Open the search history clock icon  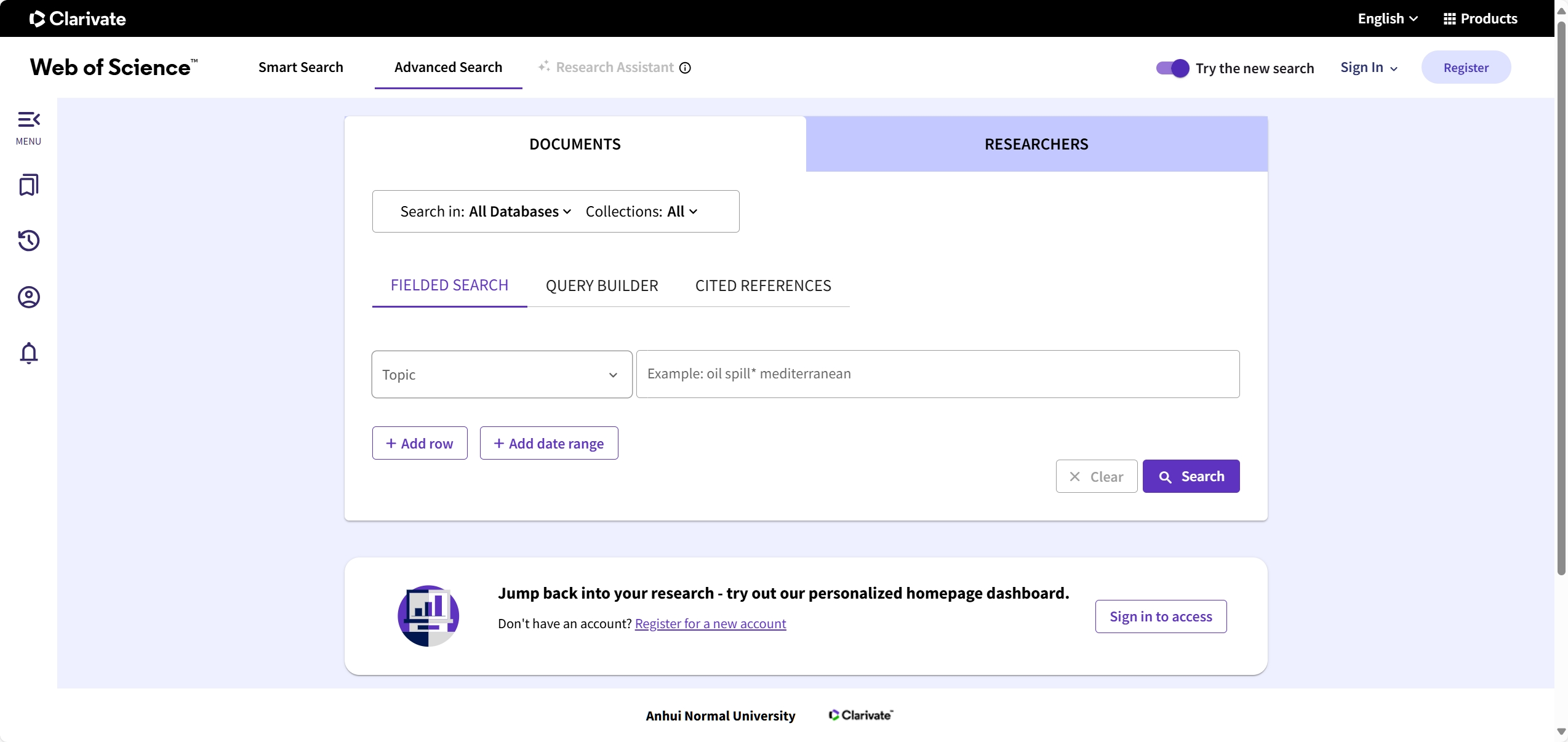(x=28, y=241)
